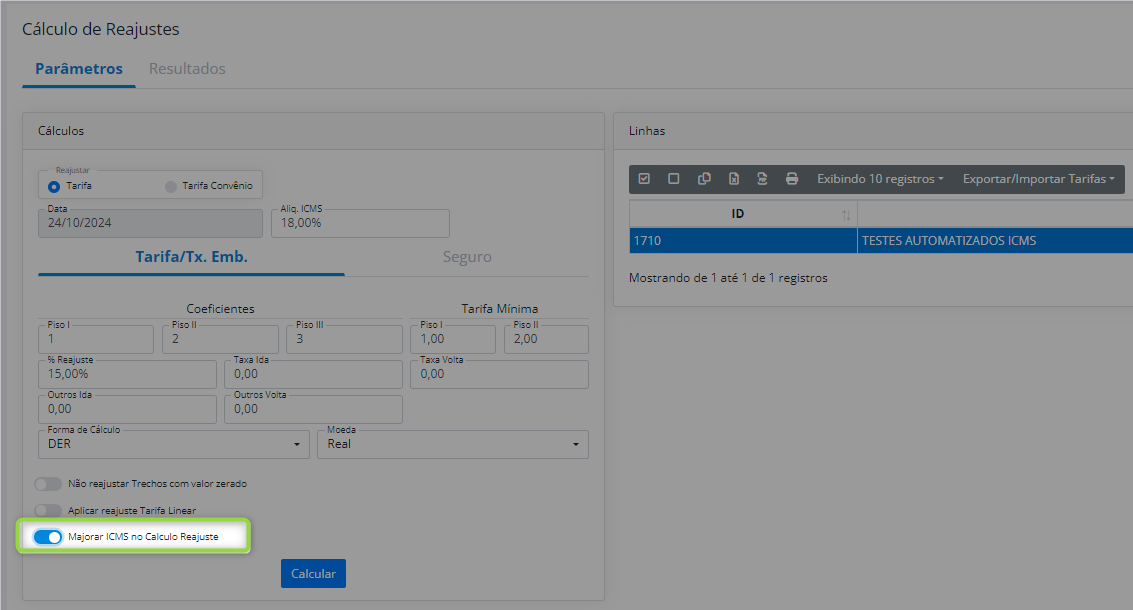The image size is (1133, 610).
Task: Select row TESTES AUTOMATIZADOS ICMS
Action: [949, 241]
